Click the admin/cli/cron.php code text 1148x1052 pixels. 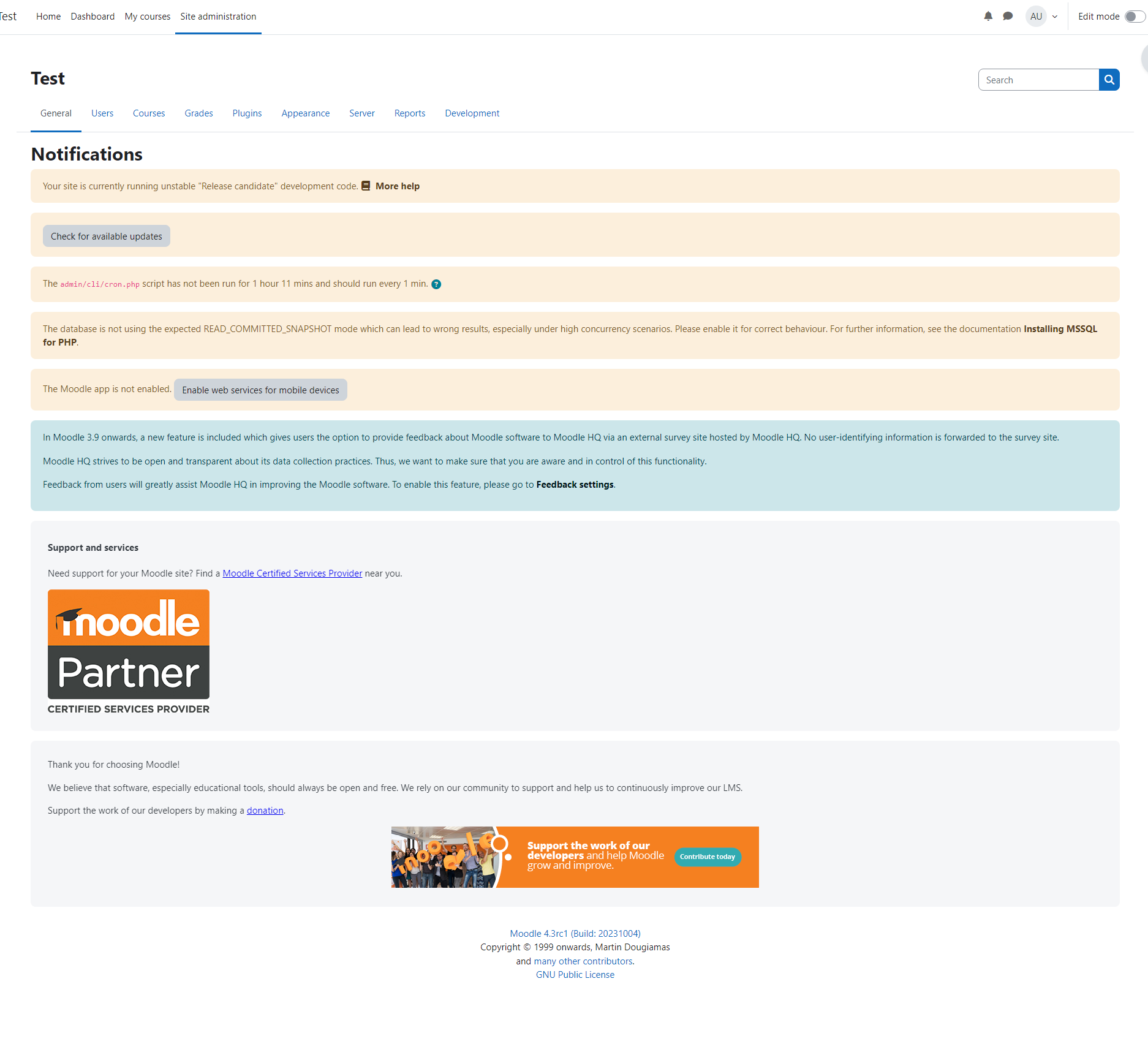[x=100, y=284]
